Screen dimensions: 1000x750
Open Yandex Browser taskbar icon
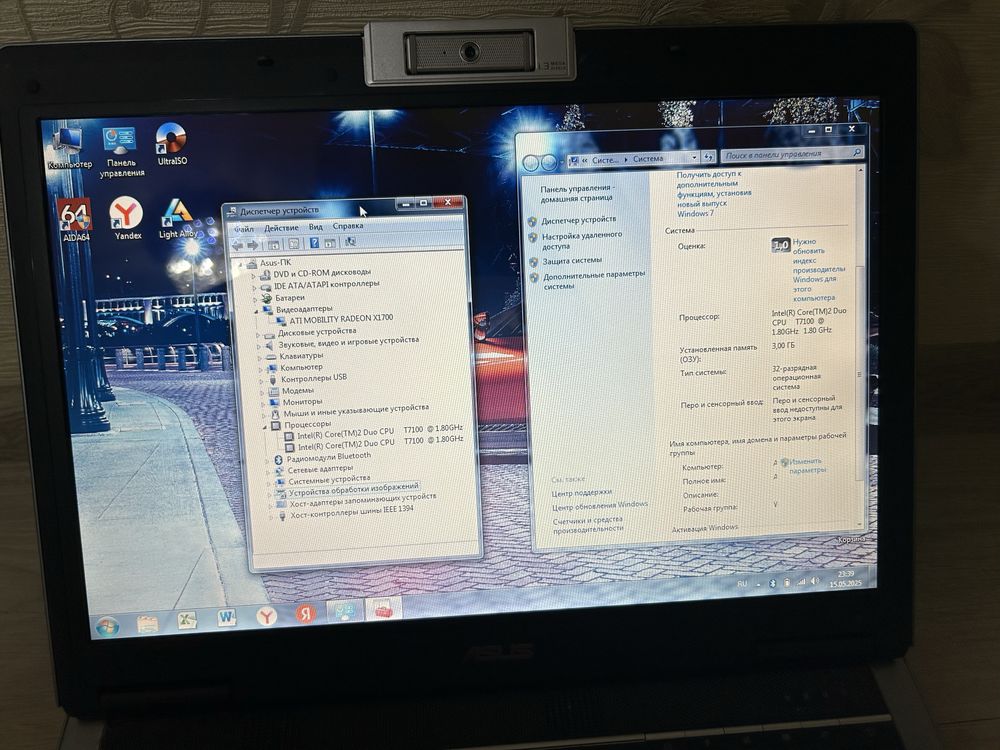pyautogui.click(x=267, y=615)
